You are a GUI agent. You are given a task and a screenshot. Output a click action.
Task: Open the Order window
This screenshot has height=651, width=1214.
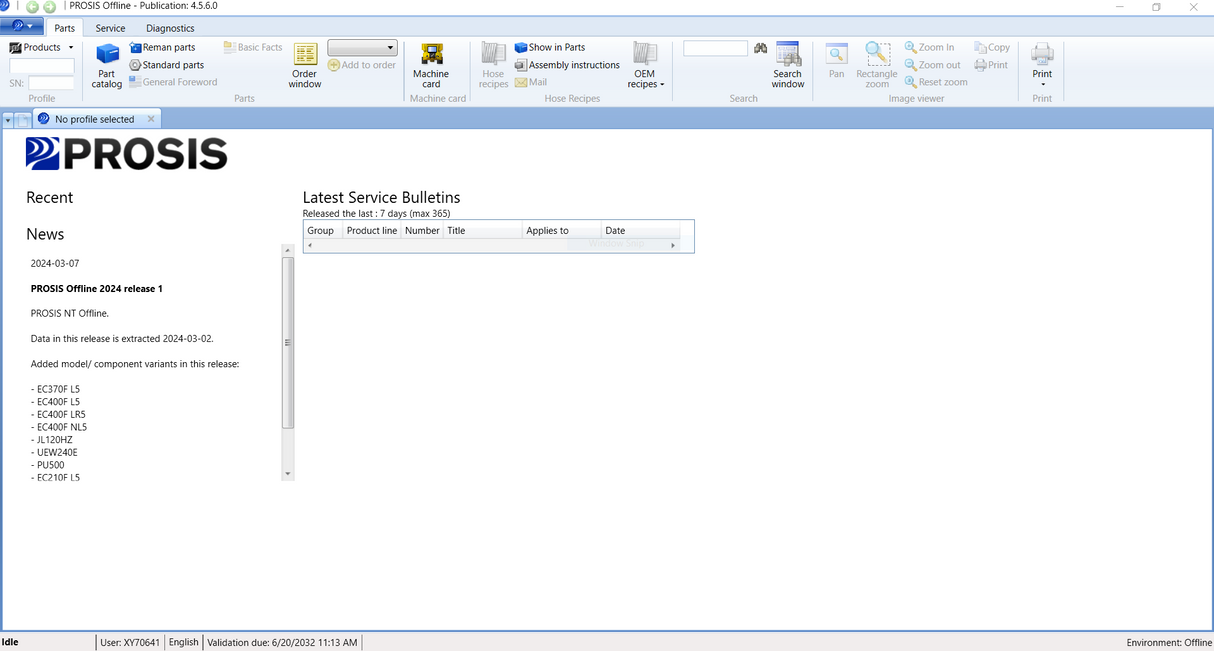pos(305,65)
